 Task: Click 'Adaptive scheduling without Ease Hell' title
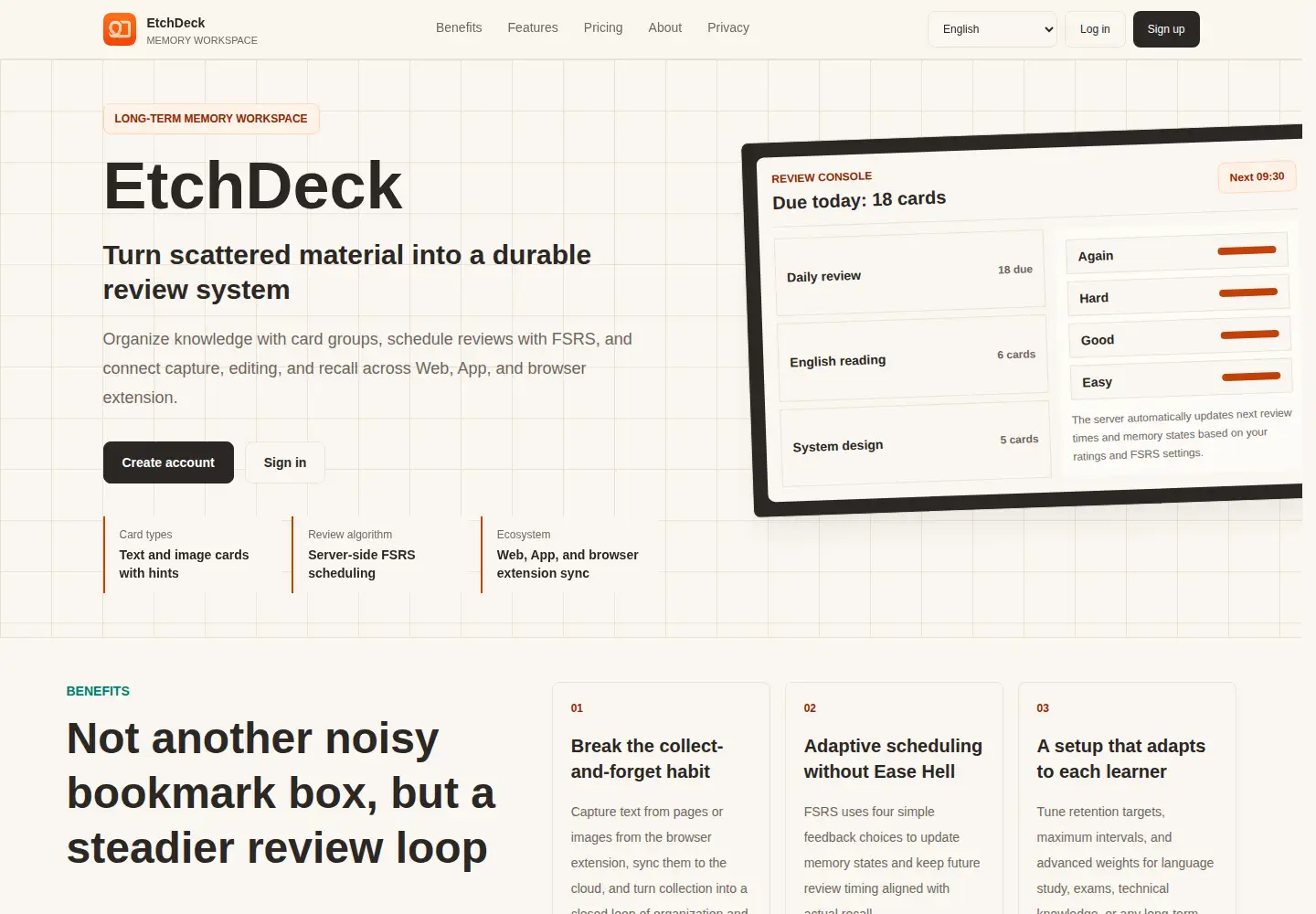click(893, 759)
